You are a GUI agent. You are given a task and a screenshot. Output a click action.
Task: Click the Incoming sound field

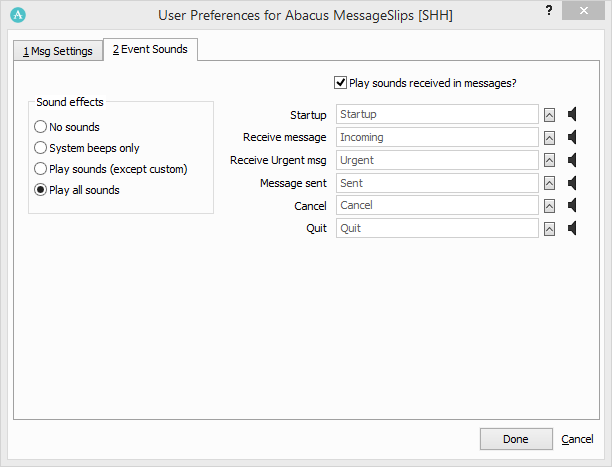click(437, 137)
